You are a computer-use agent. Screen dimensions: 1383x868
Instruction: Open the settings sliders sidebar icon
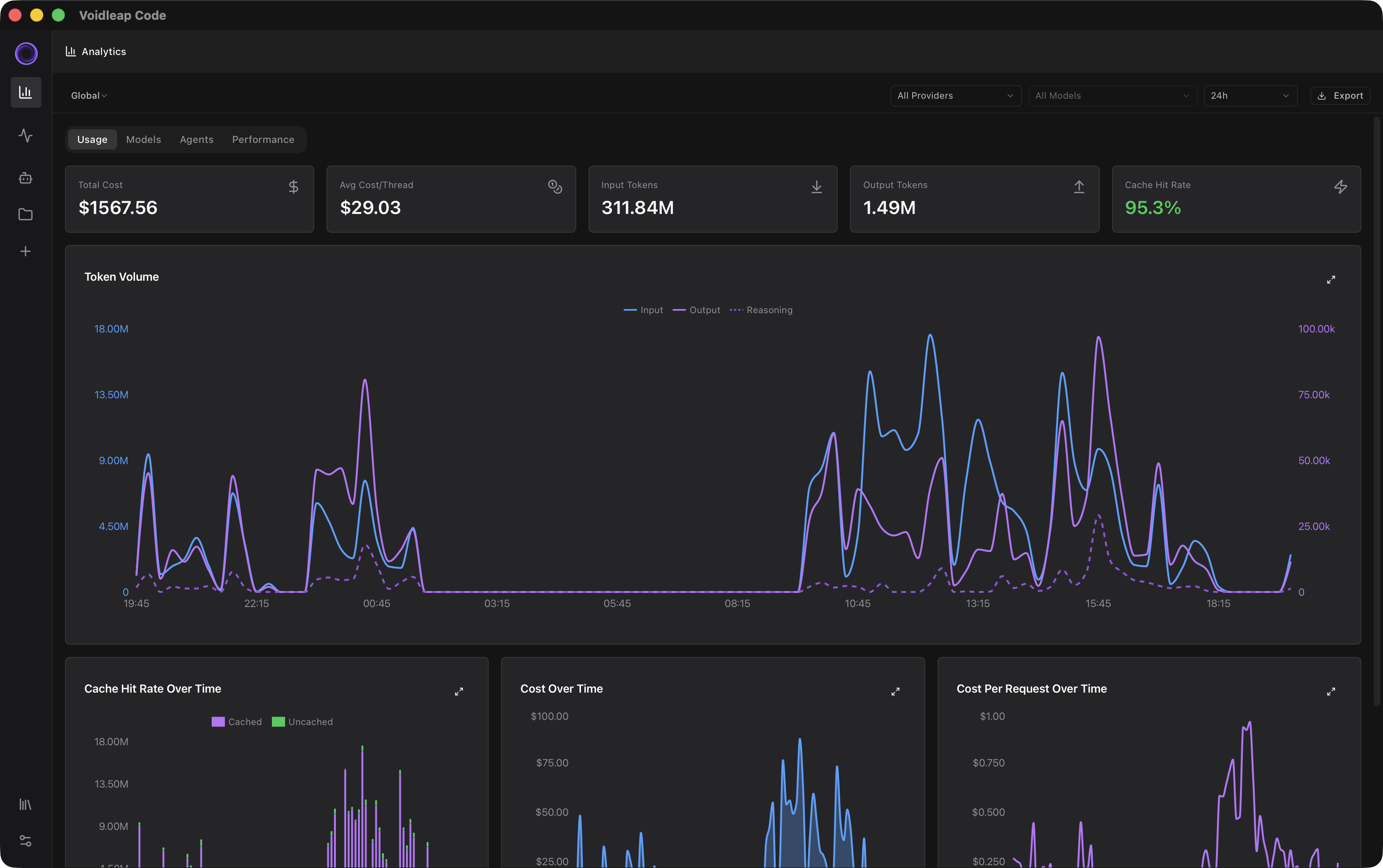(25, 841)
